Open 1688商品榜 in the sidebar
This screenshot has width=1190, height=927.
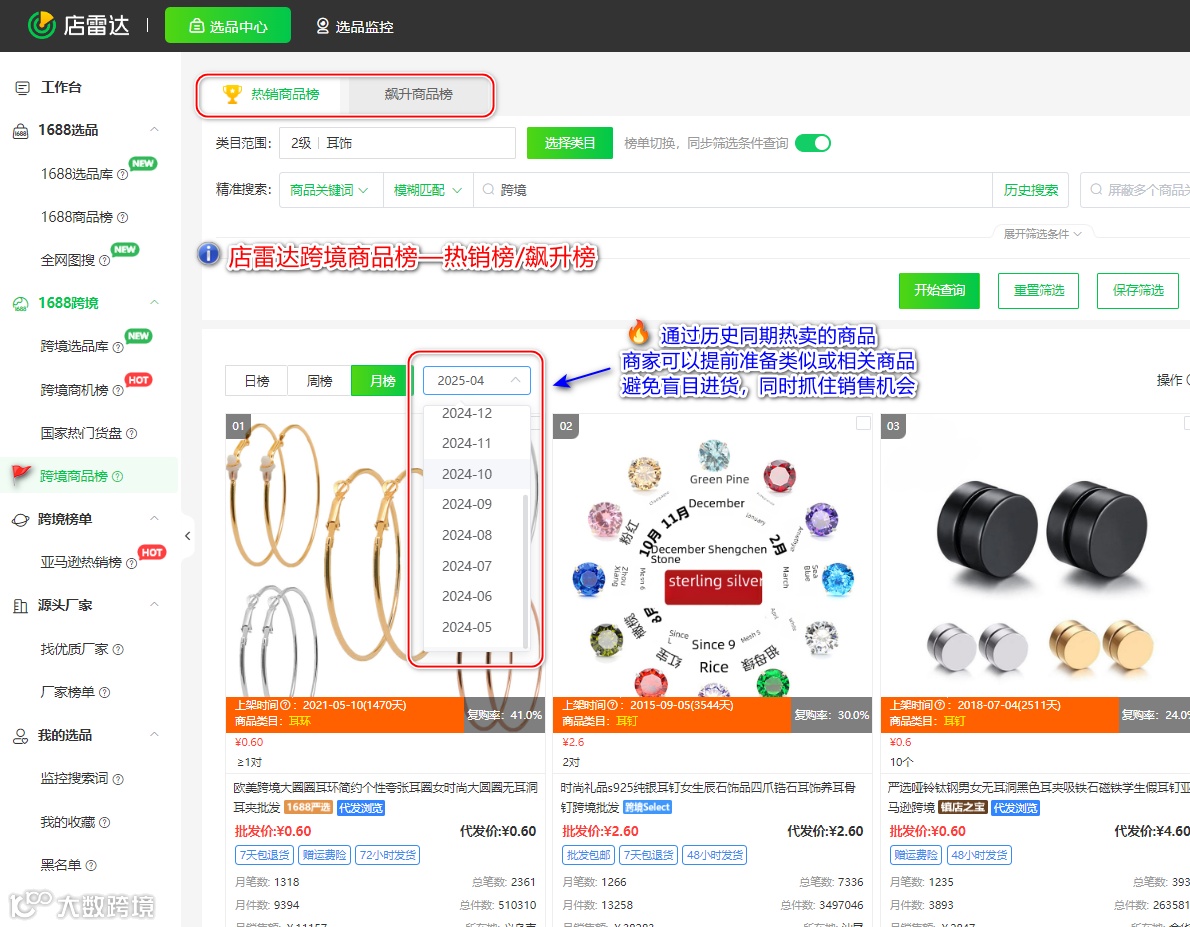pyautogui.click(x=77, y=217)
